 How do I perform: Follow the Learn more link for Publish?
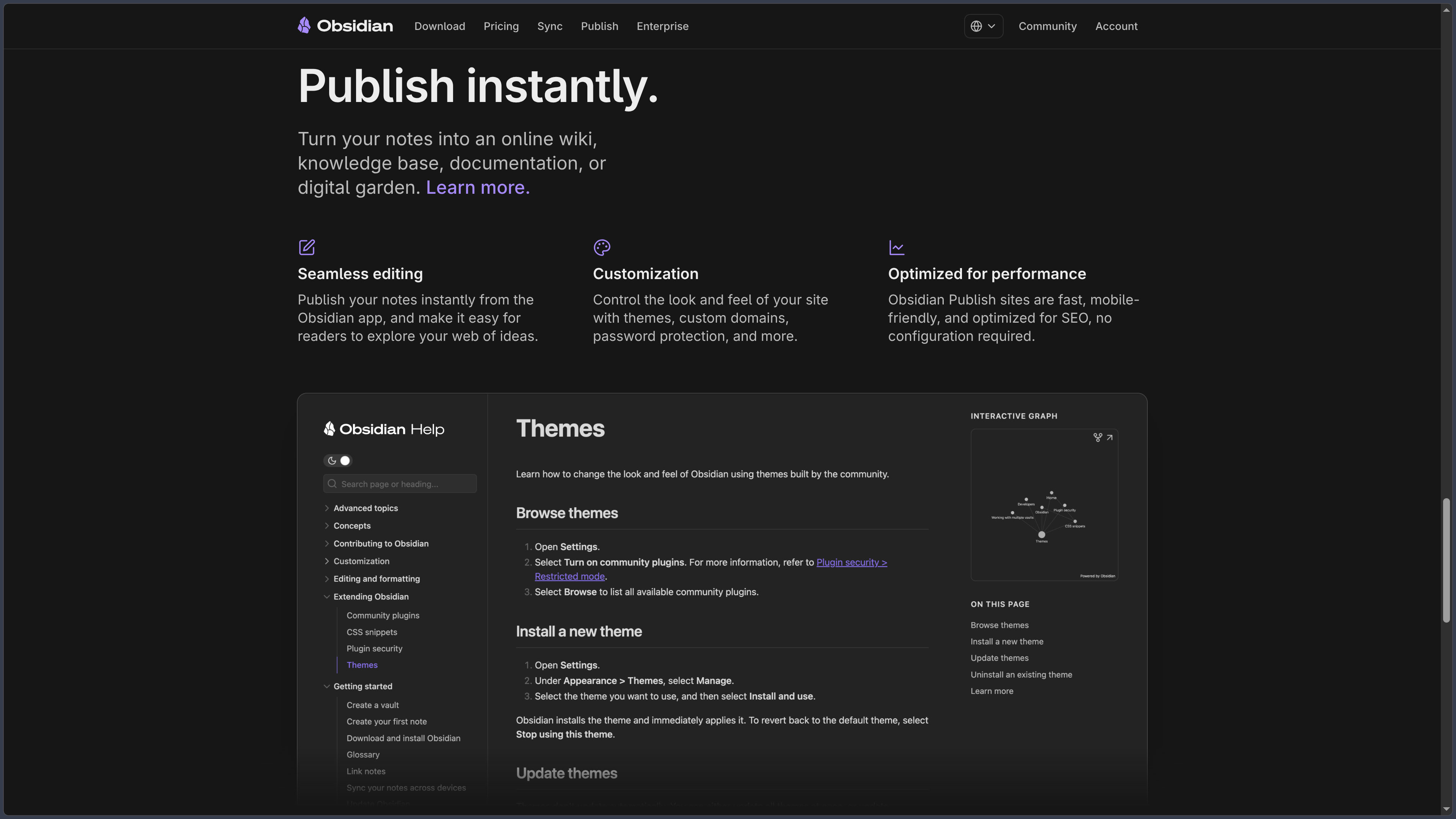click(x=478, y=187)
